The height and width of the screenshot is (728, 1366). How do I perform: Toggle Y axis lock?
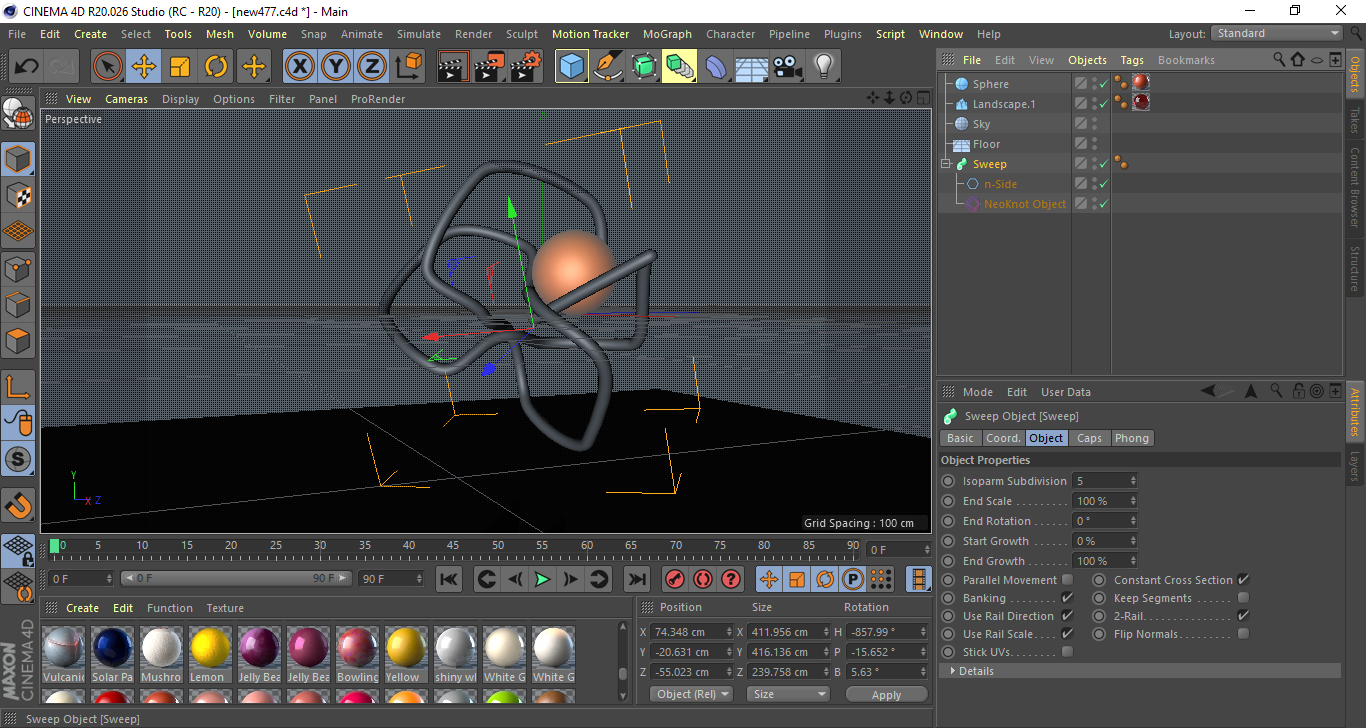coord(336,67)
